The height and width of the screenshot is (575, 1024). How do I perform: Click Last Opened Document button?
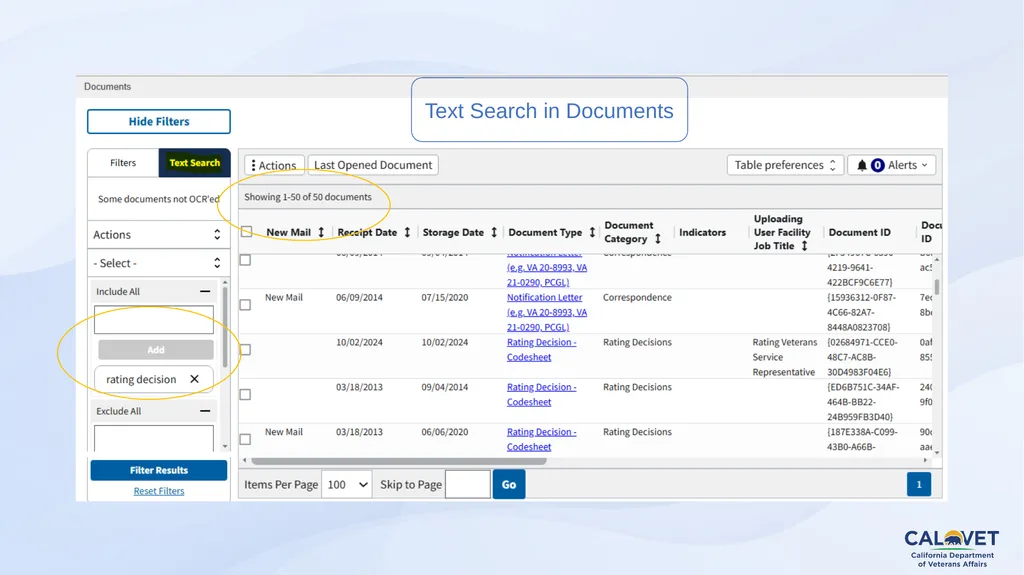pyautogui.click(x=373, y=165)
